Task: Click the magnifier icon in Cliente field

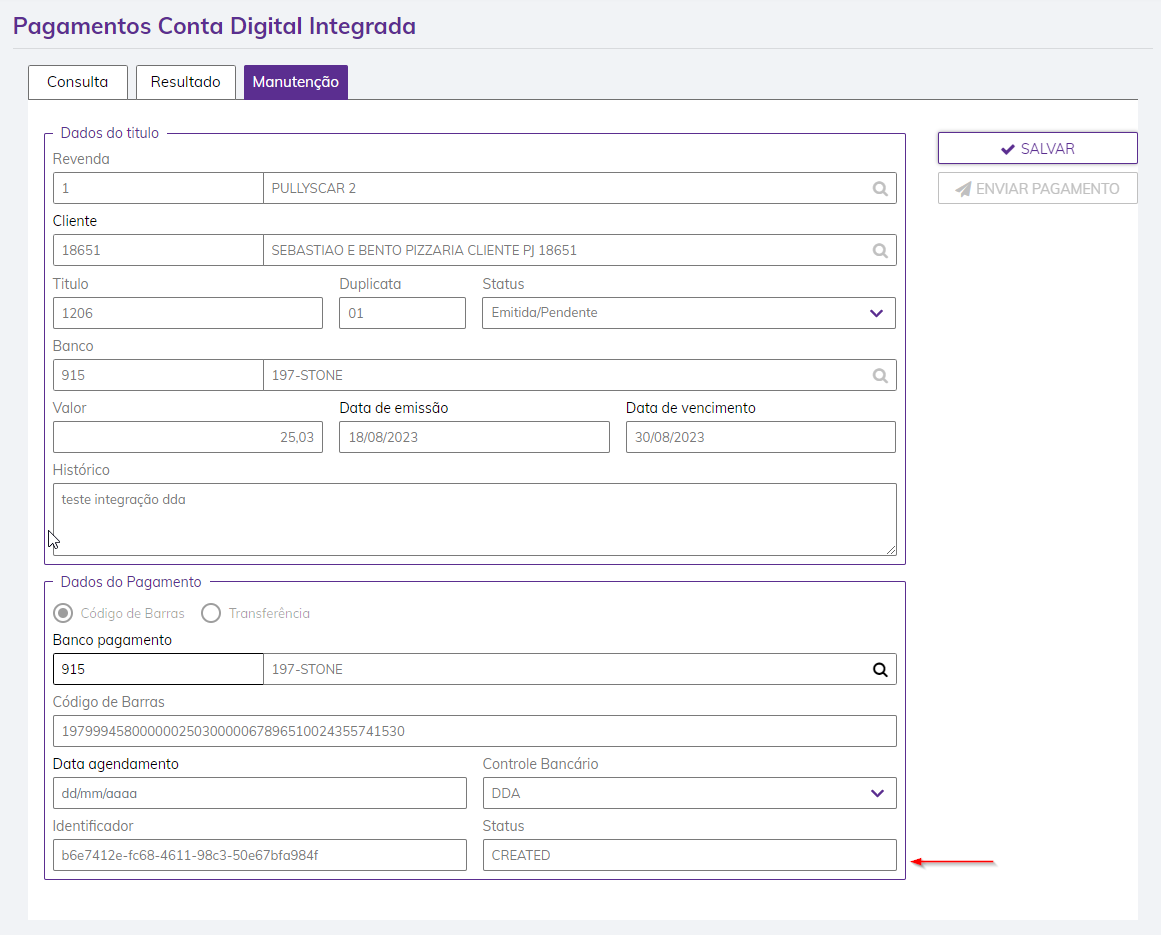Action: [x=880, y=251]
